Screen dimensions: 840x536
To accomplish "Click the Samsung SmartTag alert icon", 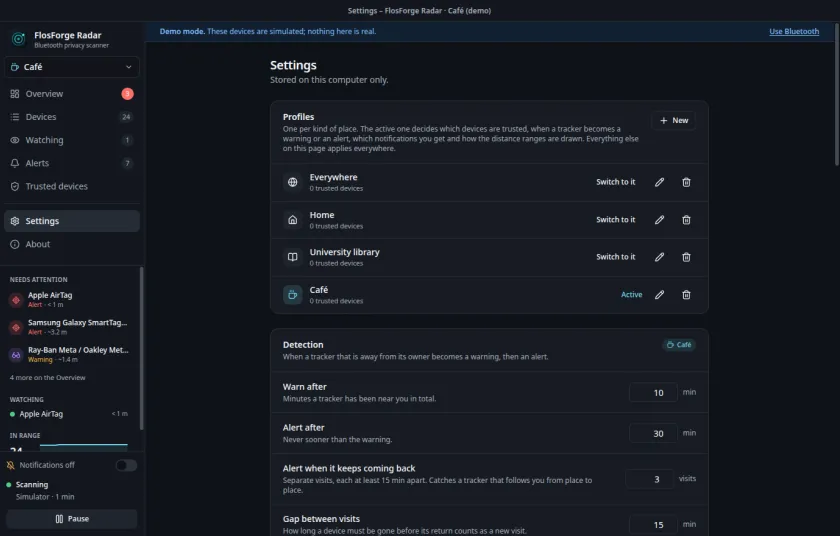I will pyautogui.click(x=16, y=327).
